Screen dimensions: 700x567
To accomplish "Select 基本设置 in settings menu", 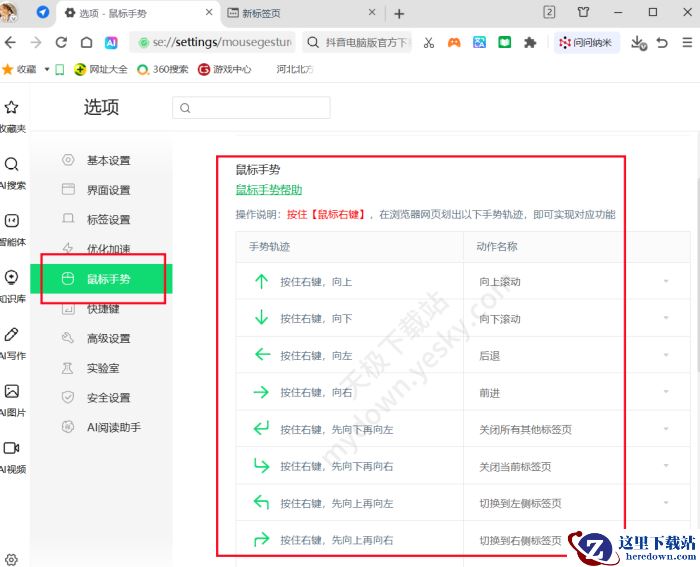I will [101, 160].
